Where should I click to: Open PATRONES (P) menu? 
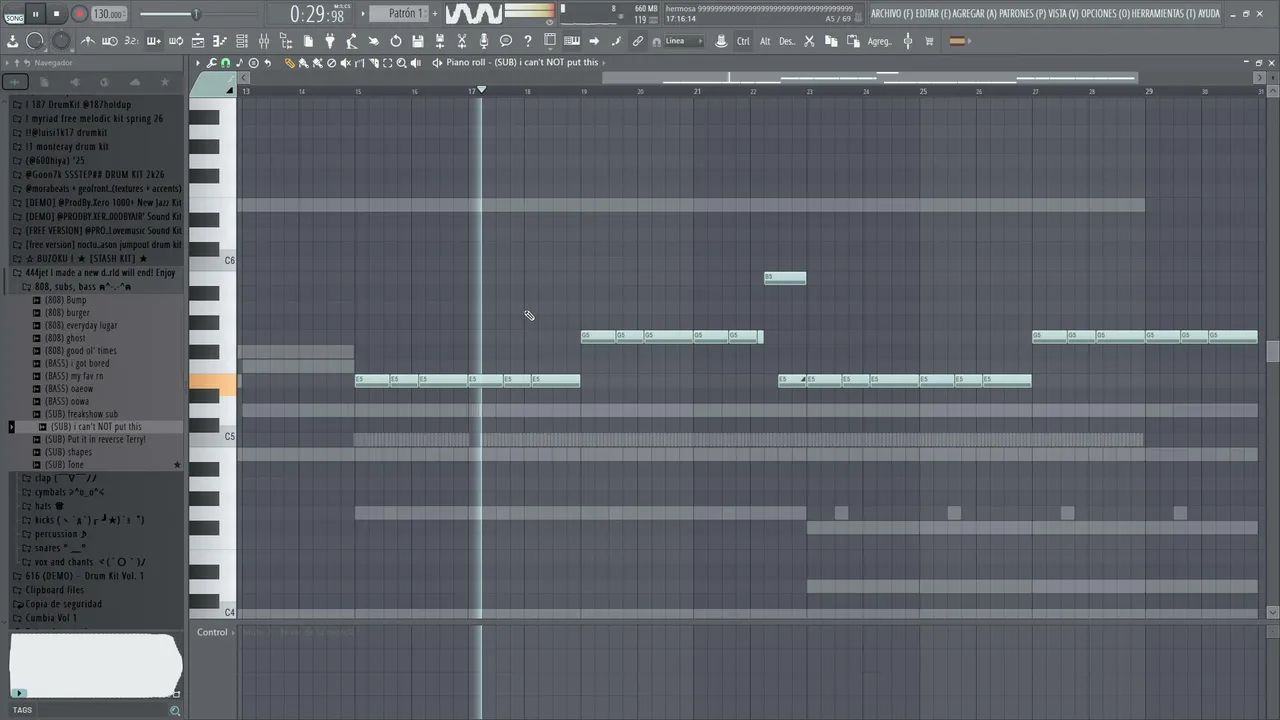click(x=1022, y=14)
